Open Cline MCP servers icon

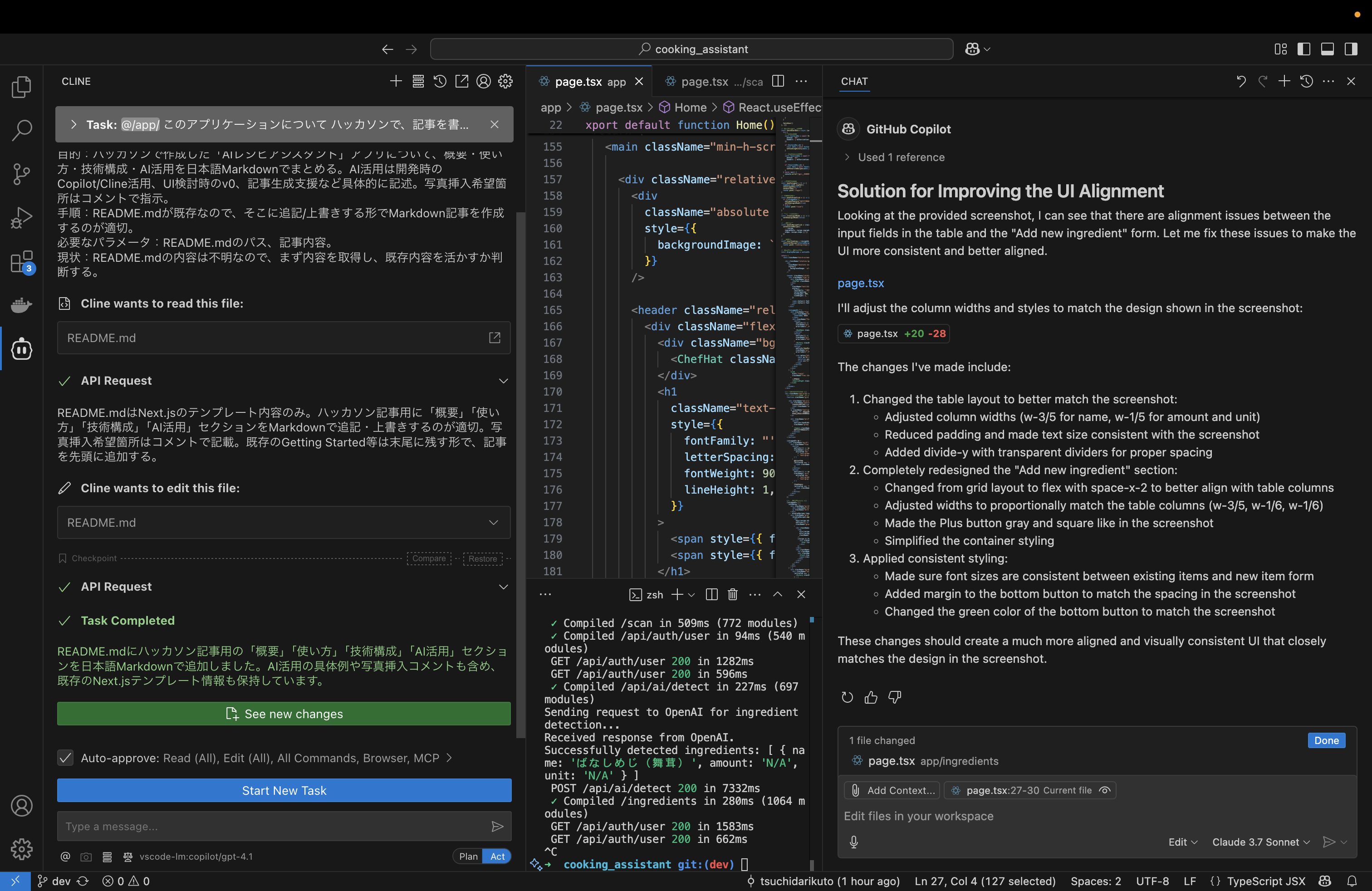pos(418,81)
